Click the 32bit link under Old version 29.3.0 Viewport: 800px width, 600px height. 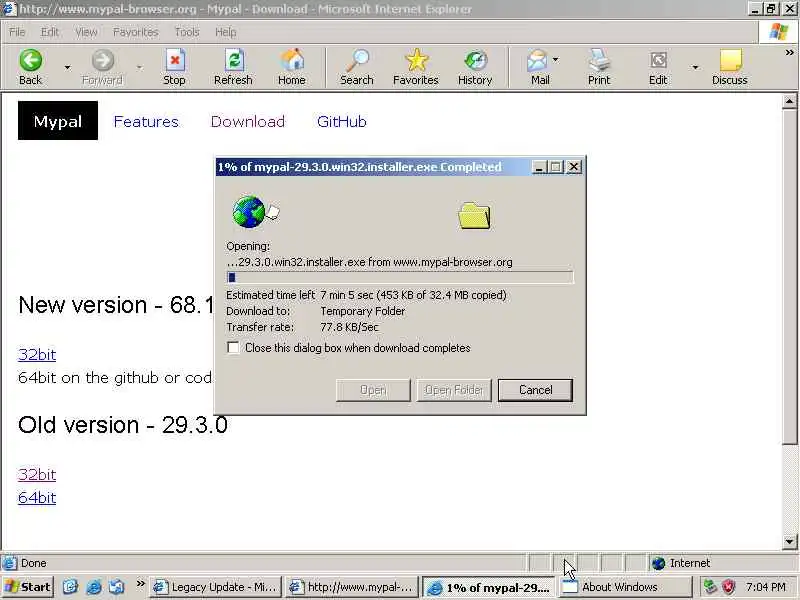(37, 474)
